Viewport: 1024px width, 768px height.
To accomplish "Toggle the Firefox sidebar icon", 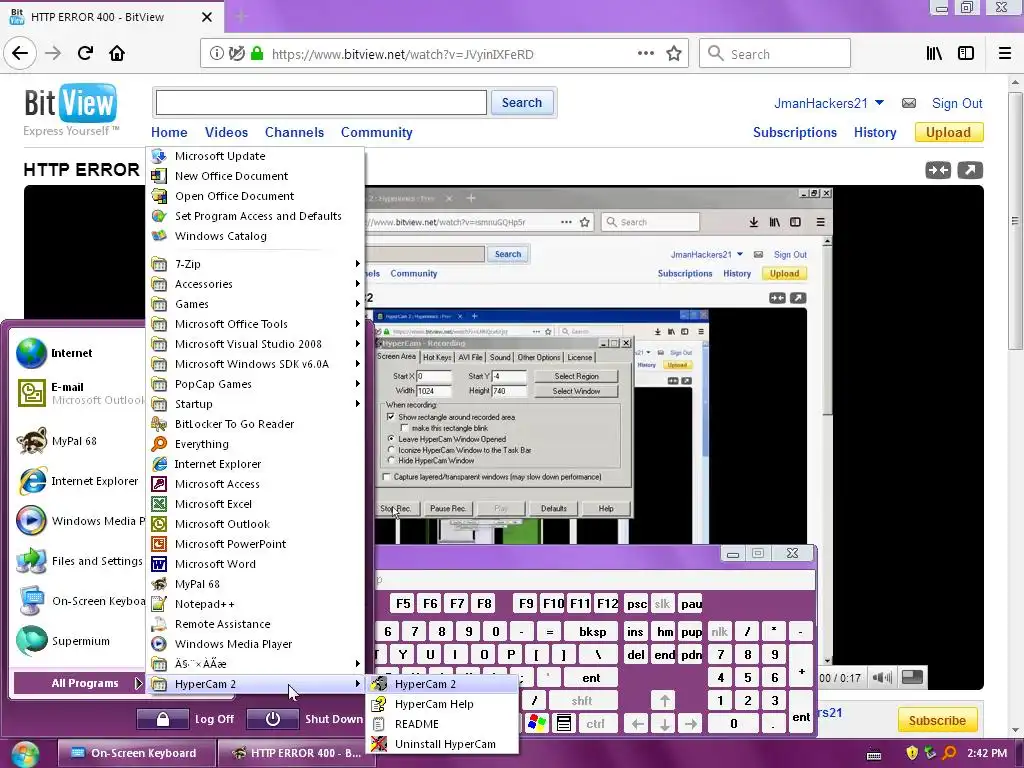I will (x=966, y=54).
